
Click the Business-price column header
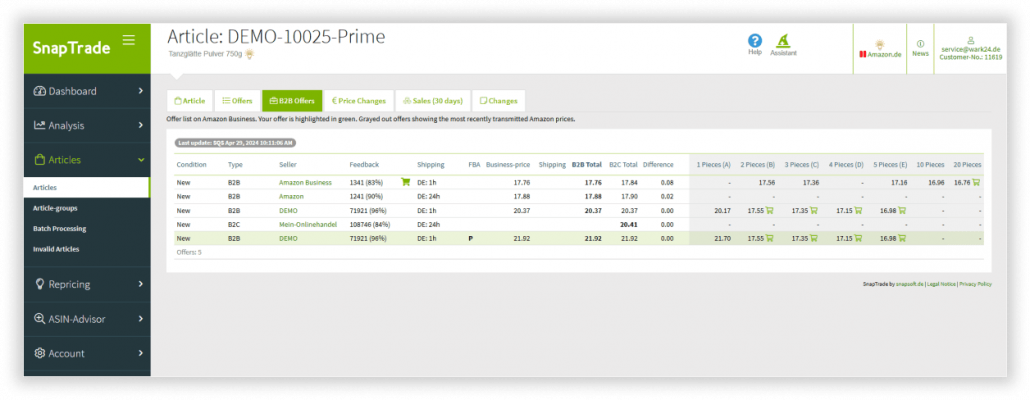pos(508,165)
